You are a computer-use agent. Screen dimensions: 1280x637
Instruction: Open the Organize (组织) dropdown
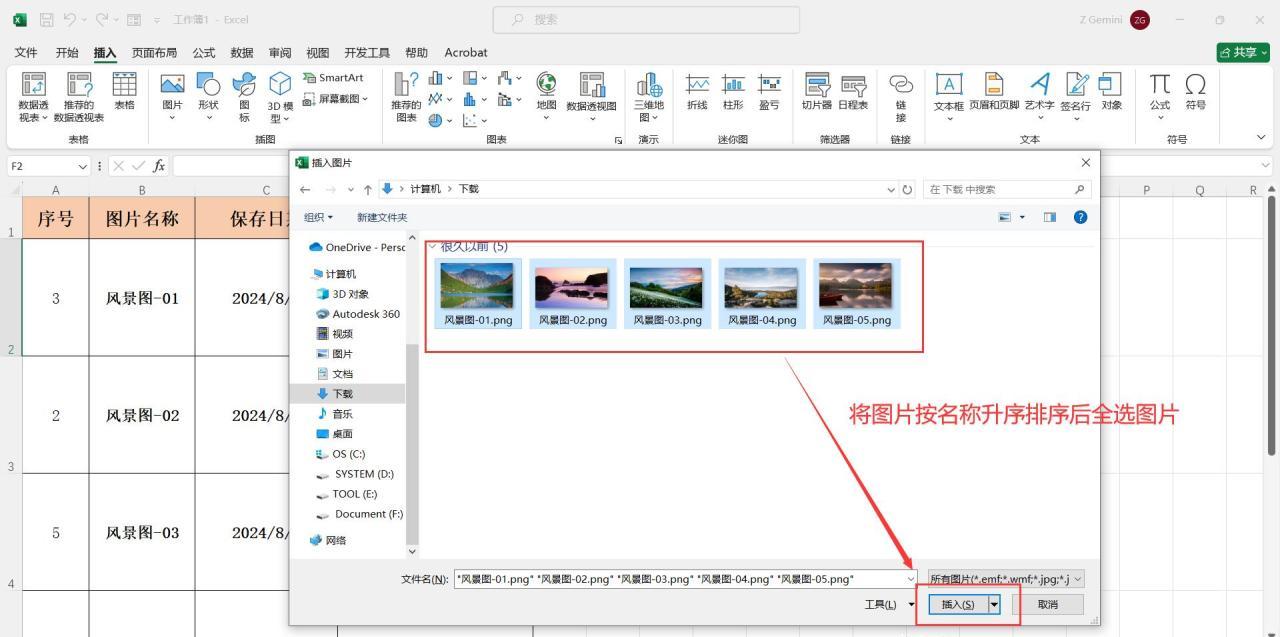pyautogui.click(x=319, y=217)
